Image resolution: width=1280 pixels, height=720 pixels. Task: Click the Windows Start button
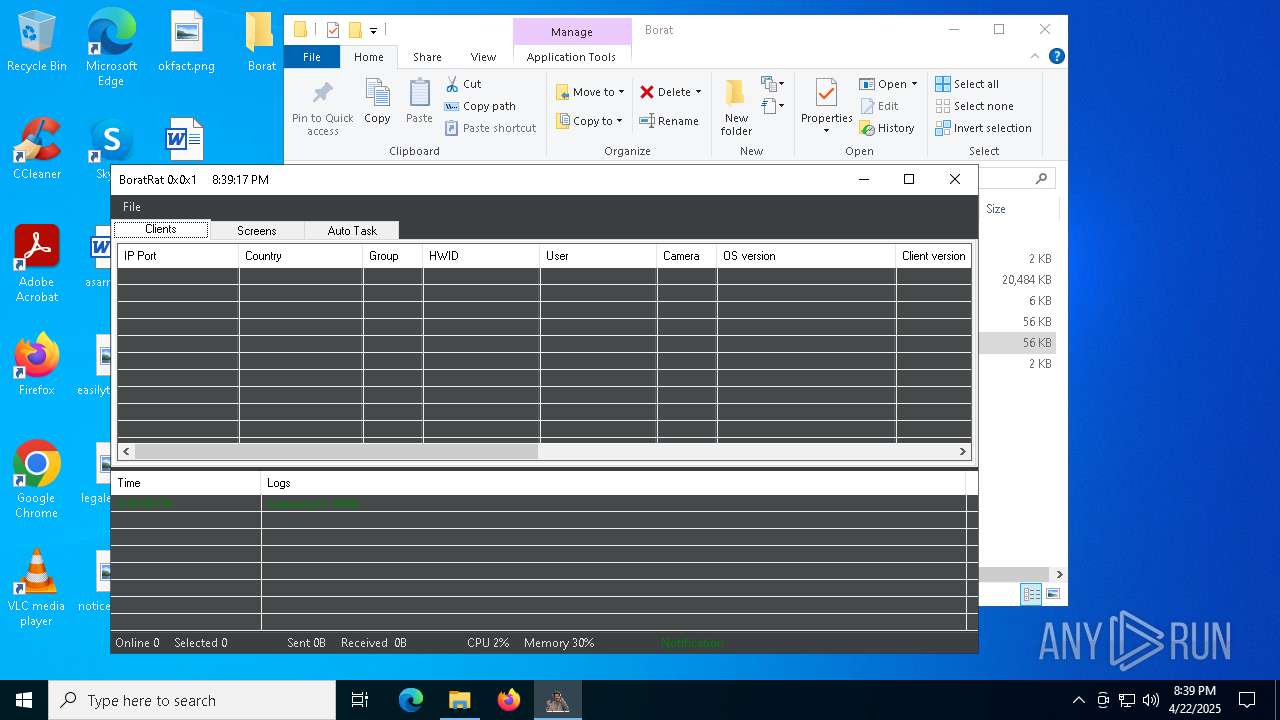pyautogui.click(x=24, y=700)
